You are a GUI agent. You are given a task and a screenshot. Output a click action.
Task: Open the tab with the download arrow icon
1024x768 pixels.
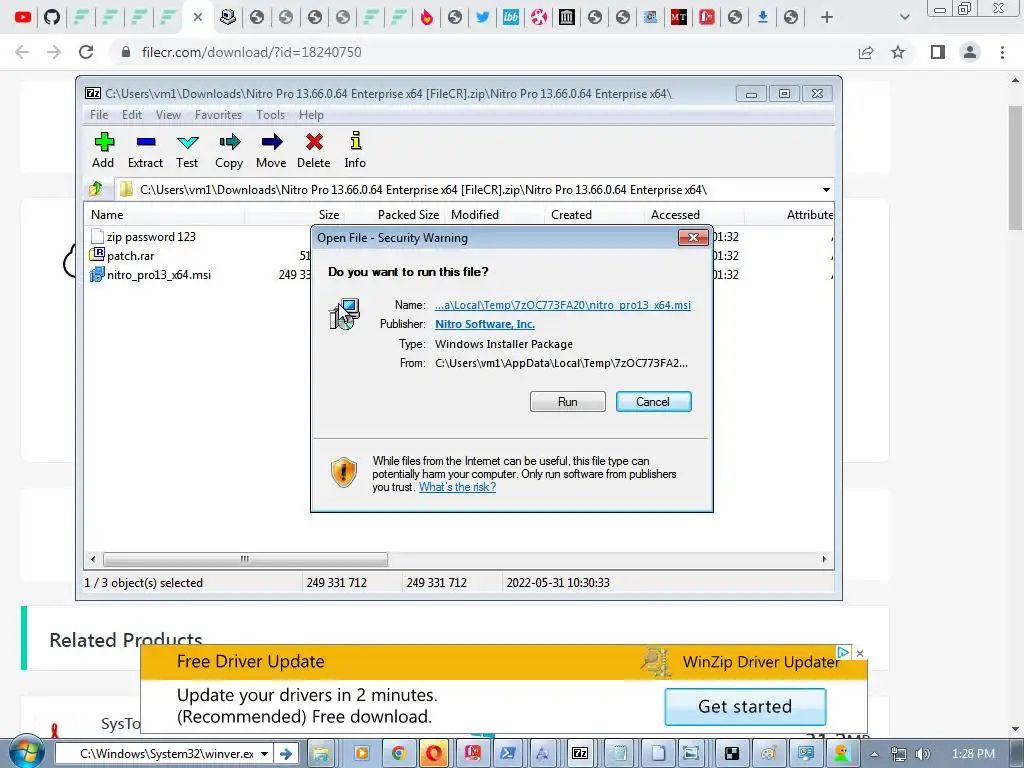tap(762, 17)
